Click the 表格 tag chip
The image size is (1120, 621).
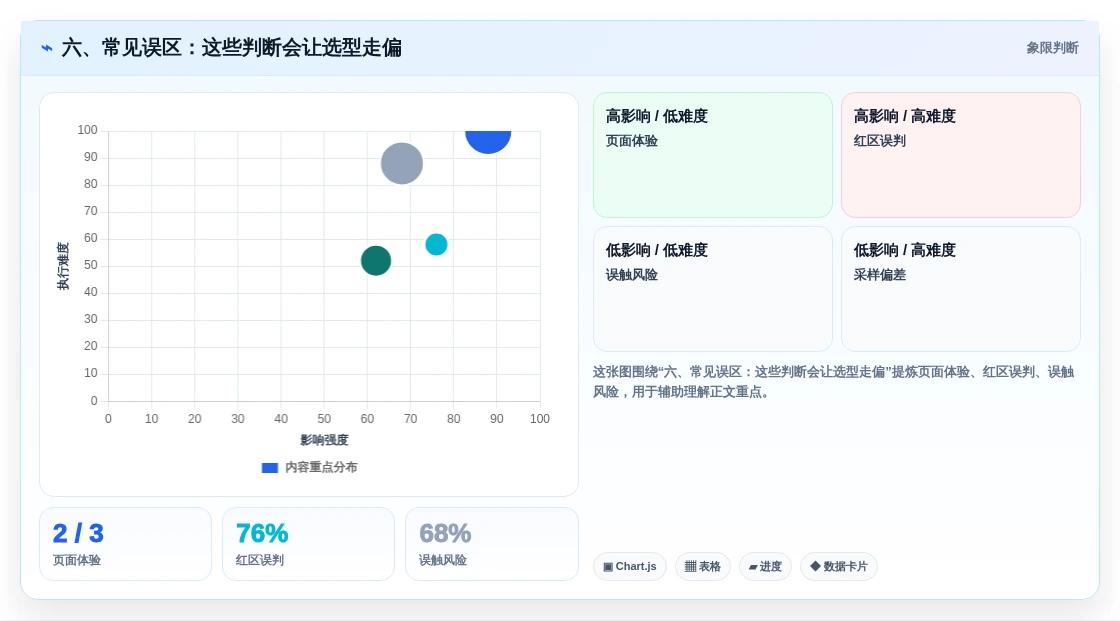click(x=703, y=567)
